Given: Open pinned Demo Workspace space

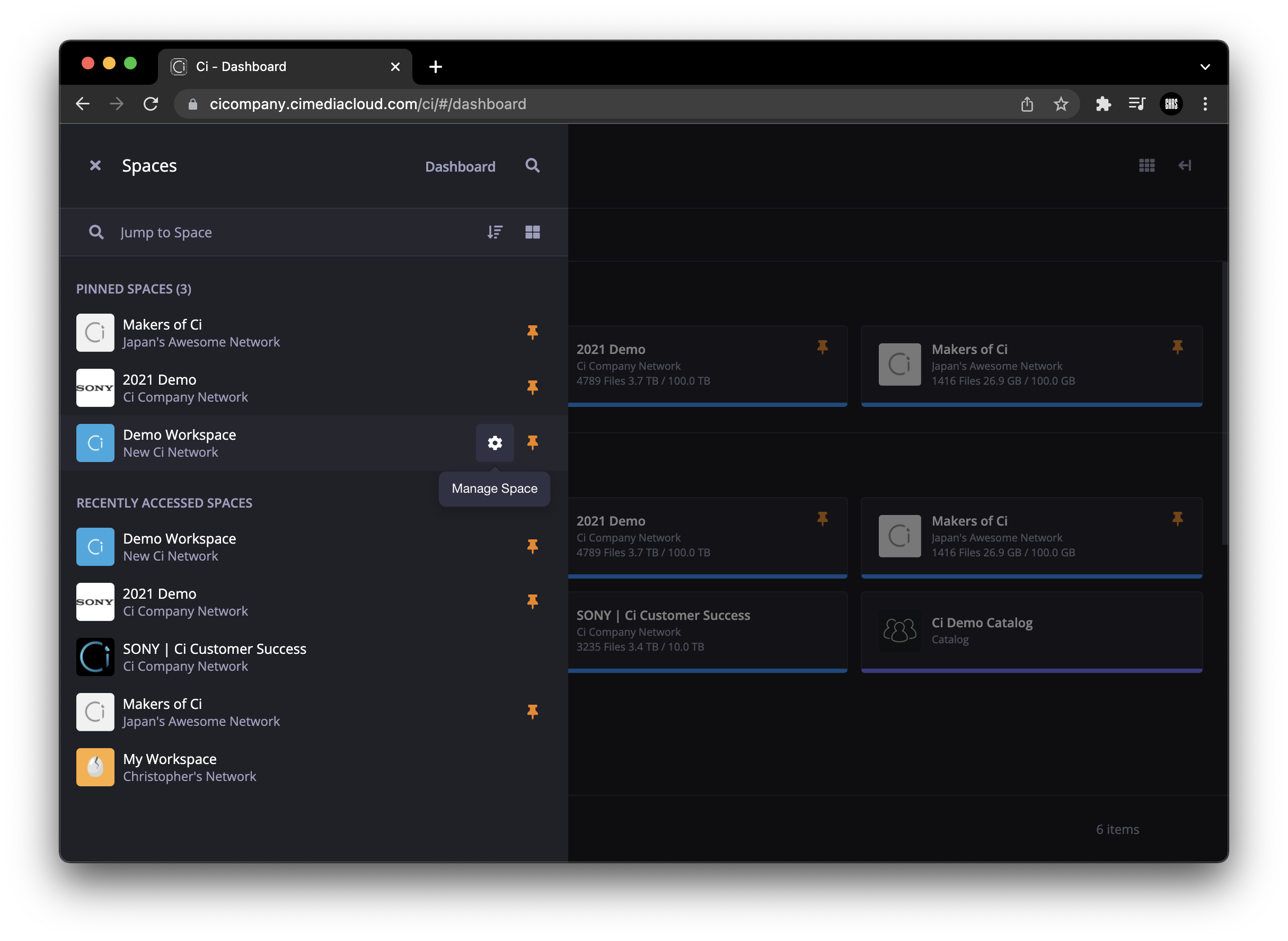Looking at the screenshot, I should (313, 443).
